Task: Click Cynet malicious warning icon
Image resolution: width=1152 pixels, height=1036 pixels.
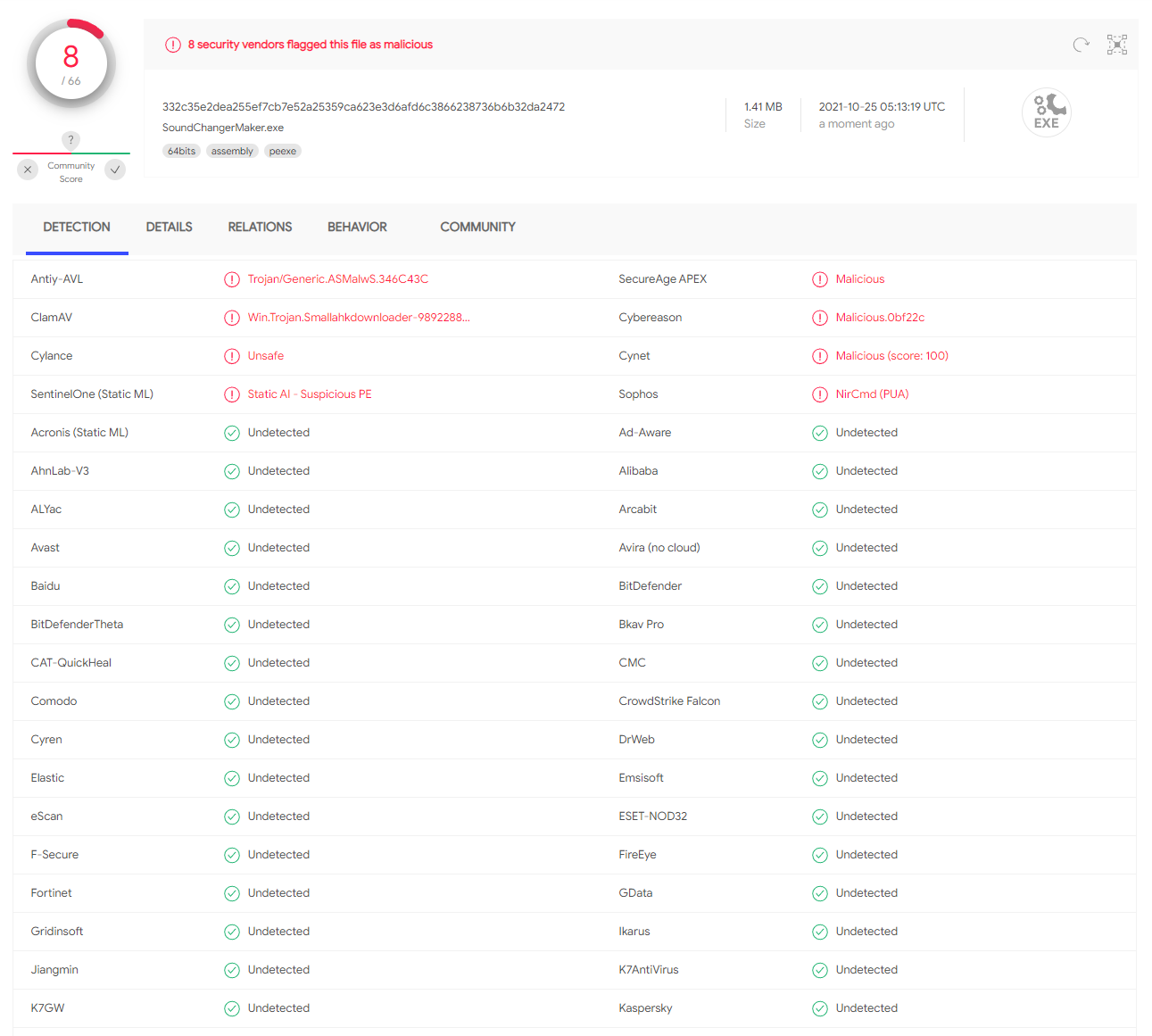Action: 820,356
